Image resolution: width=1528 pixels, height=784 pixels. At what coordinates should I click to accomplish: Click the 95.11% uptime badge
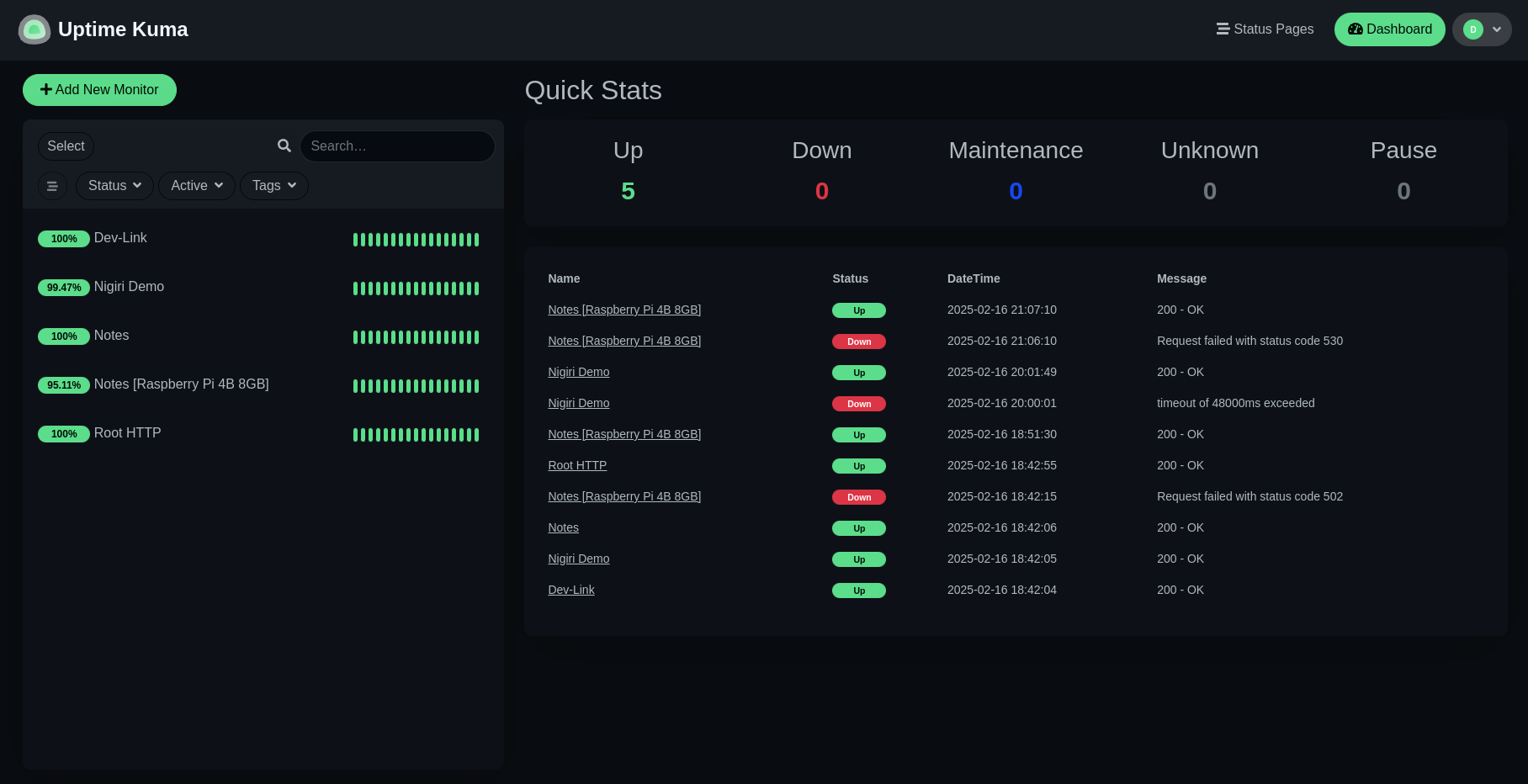(64, 385)
